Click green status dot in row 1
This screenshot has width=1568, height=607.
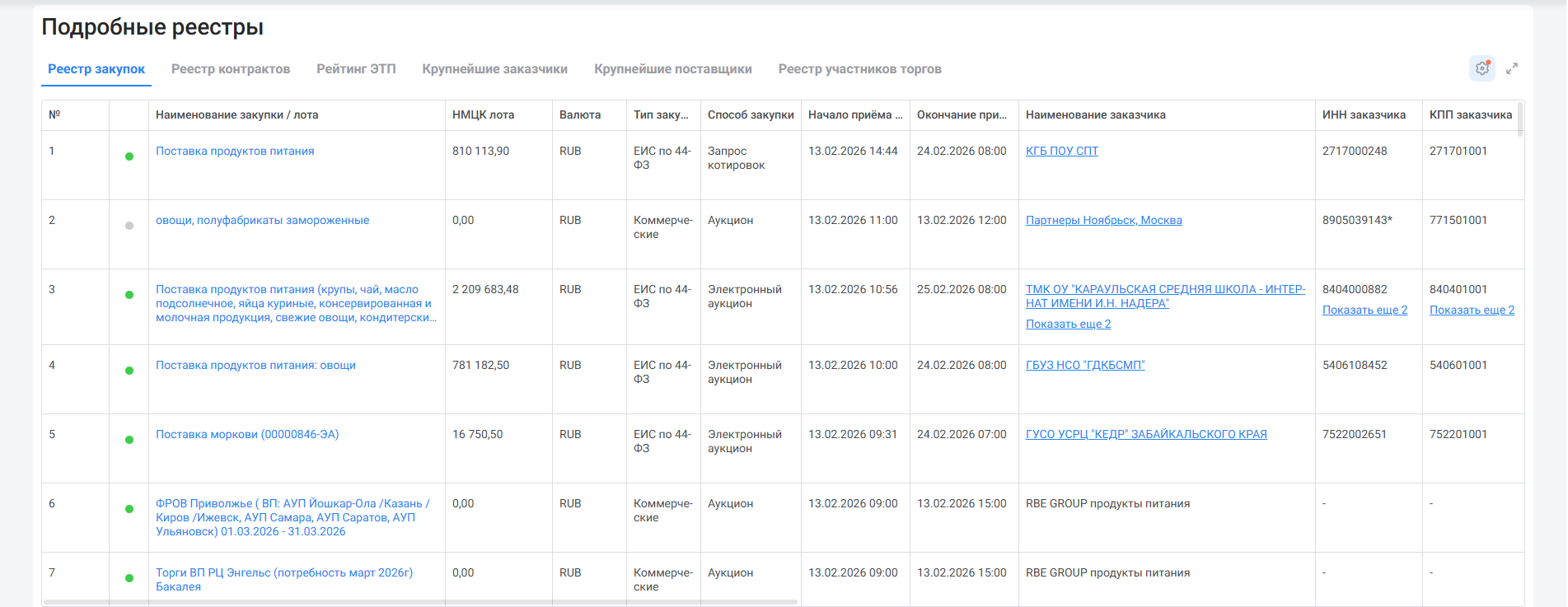point(129,156)
